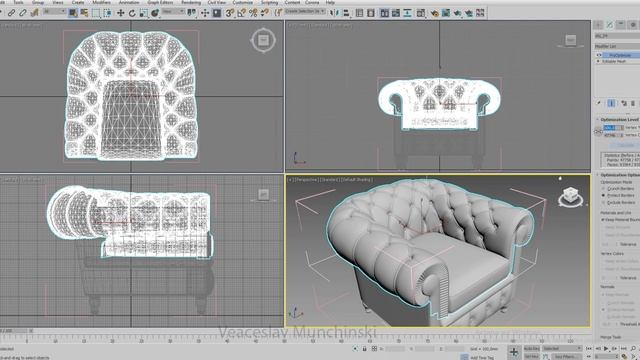Image resolution: width=640 pixels, height=360 pixels.
Task: Open the Customize menu
Action: [x=242, y=2]
